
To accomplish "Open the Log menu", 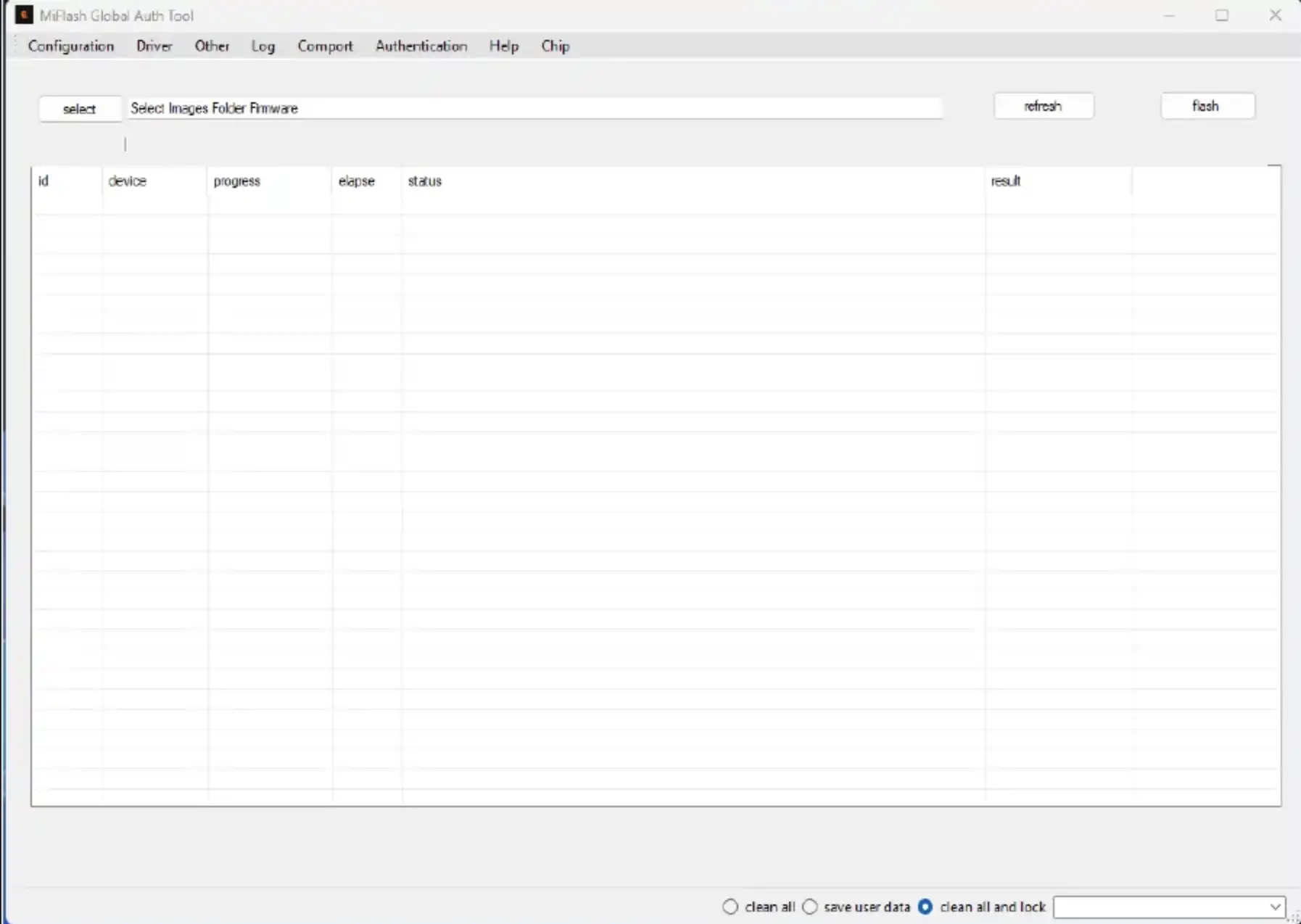I will point(263,46).
